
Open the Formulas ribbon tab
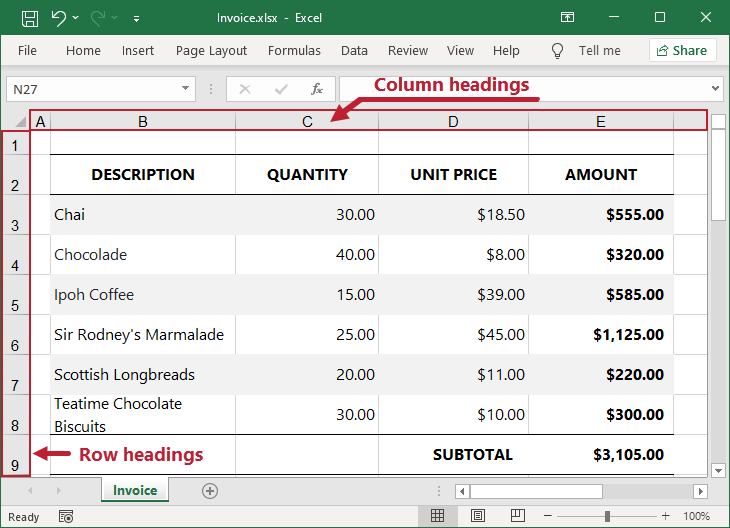pyautogui.click(x=294, y=50)
